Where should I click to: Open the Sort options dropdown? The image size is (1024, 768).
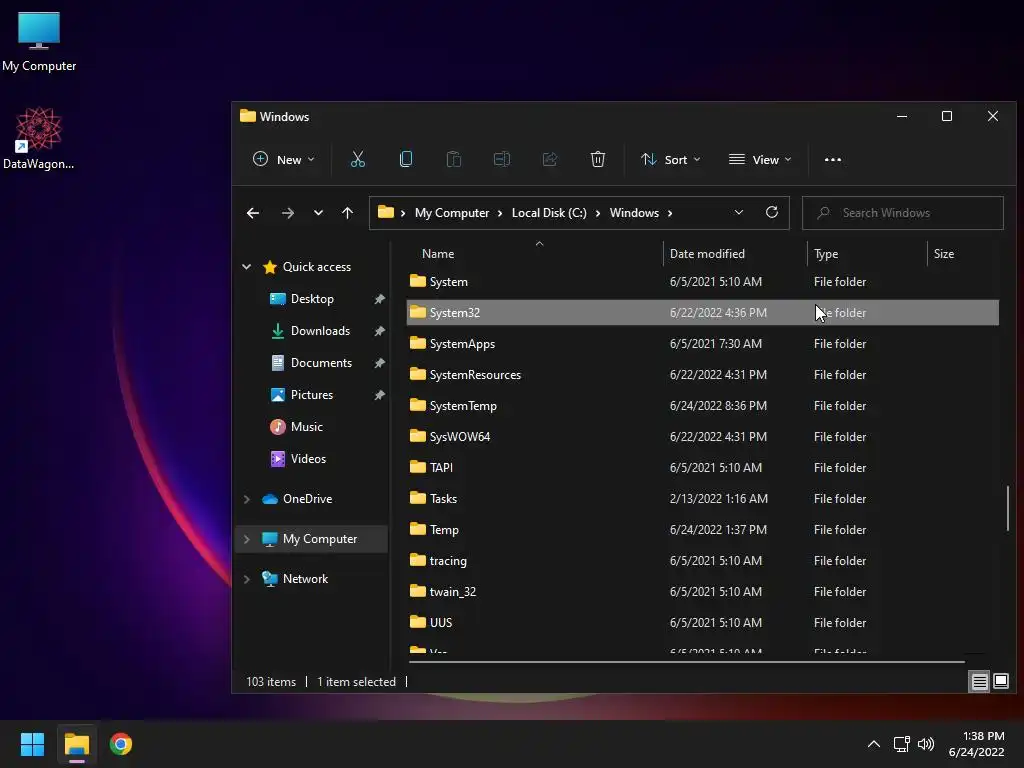[x=671, y=159]
